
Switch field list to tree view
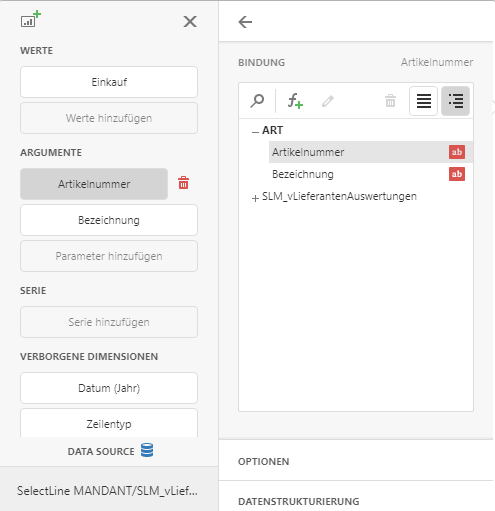coord(456,101)
